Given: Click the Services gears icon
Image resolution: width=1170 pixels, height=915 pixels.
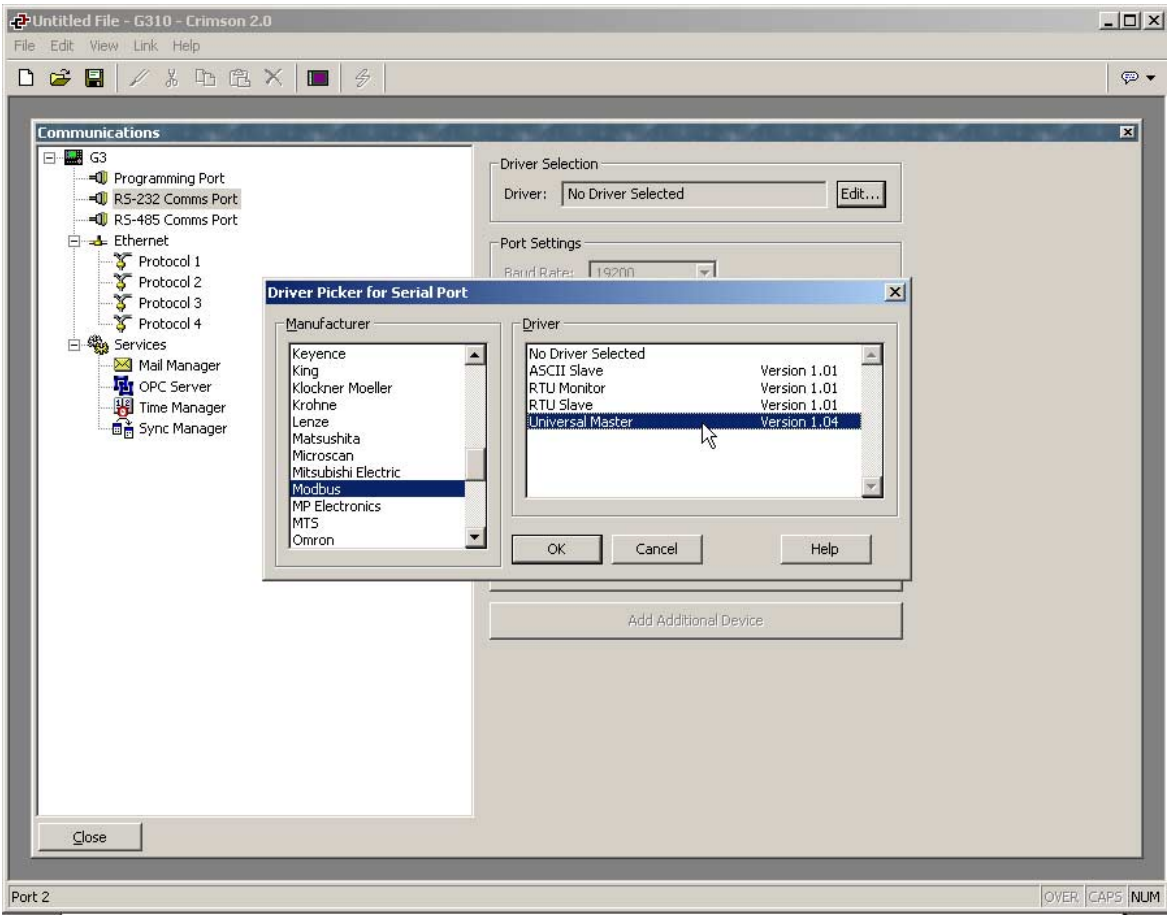Looking at the screenshot, I should click(98, 344).
